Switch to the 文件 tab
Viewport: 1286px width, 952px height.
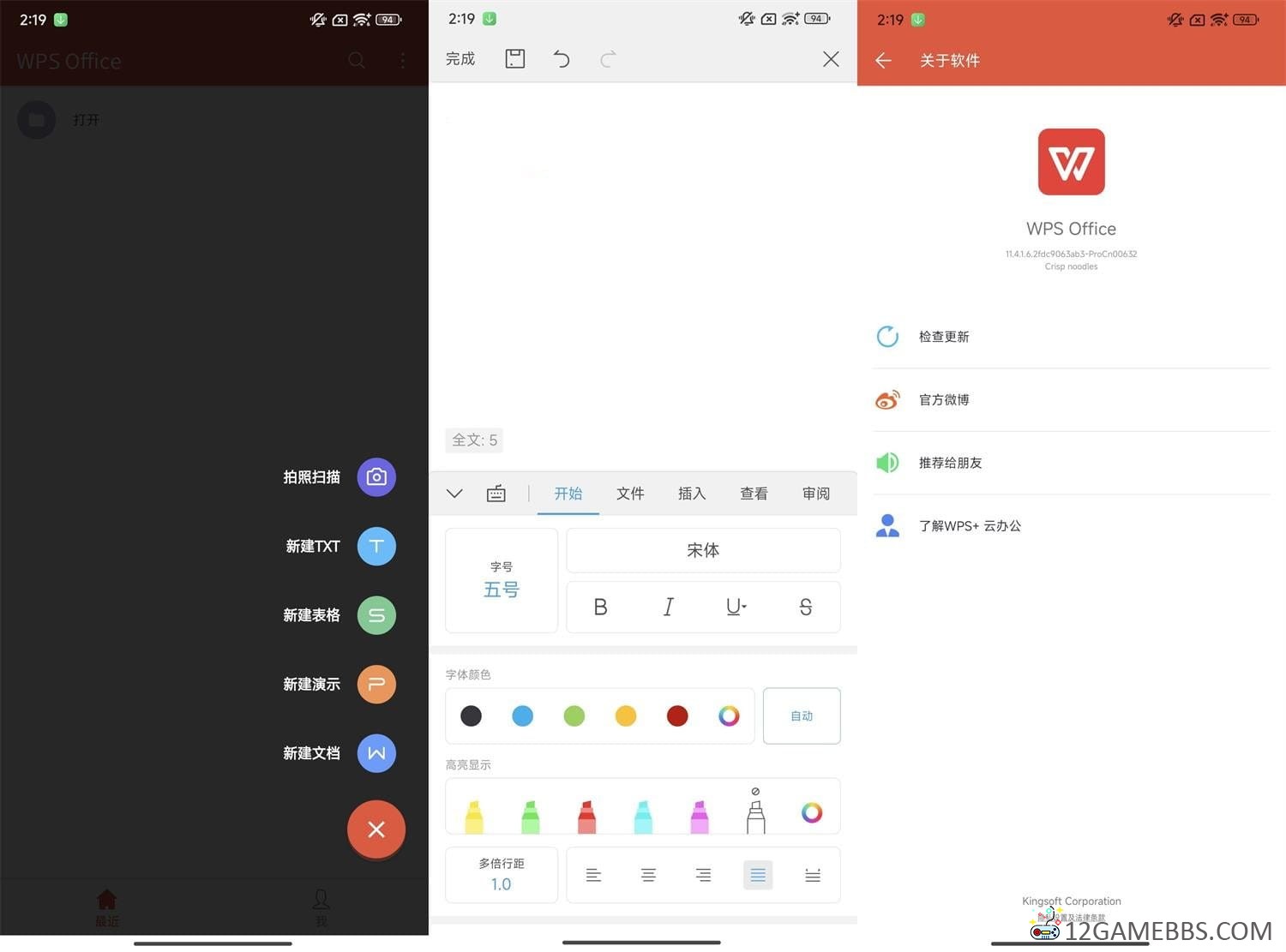coord(630,494)
